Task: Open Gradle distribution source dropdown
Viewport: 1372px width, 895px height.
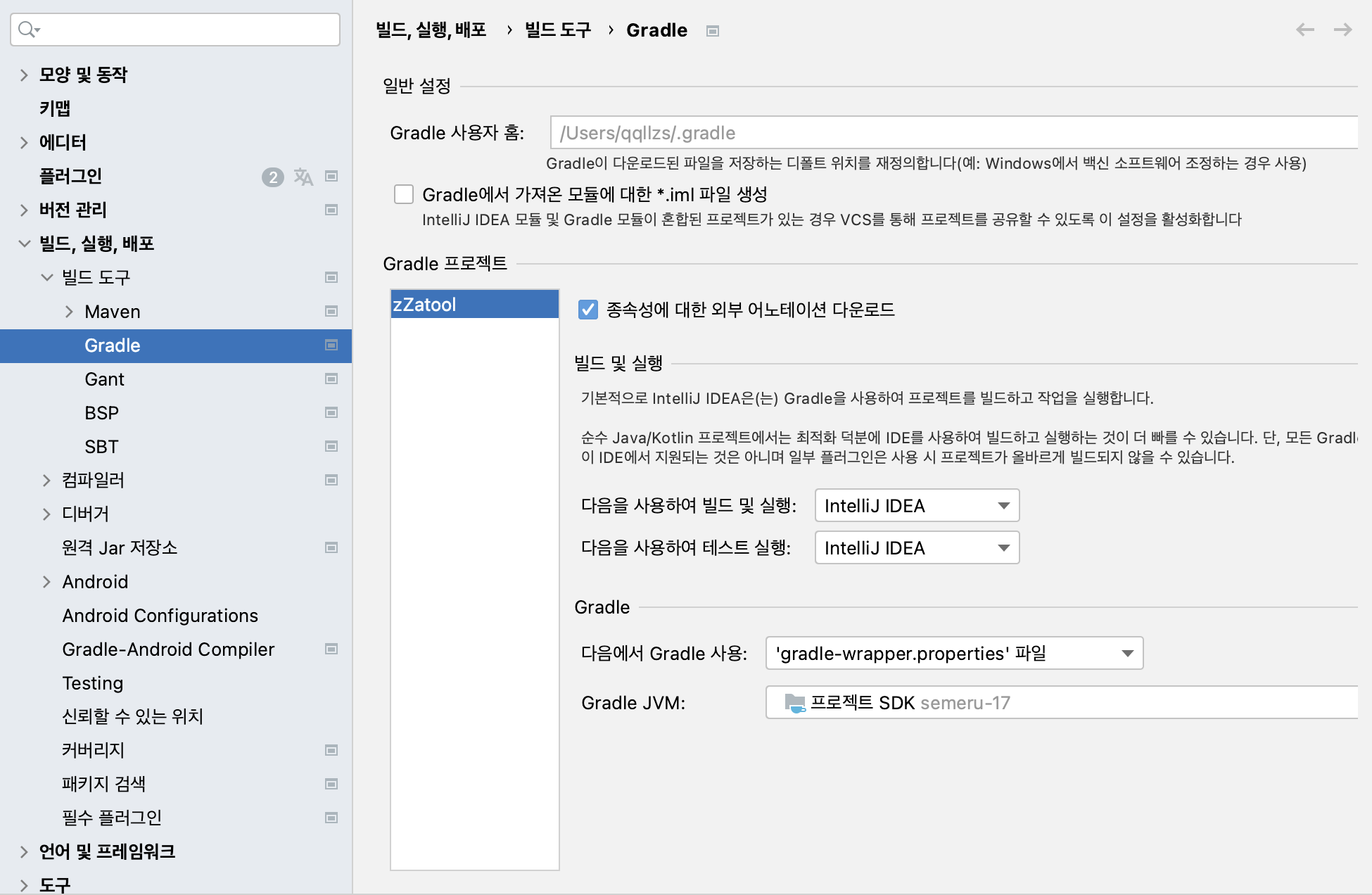Action: click(953, 654)
